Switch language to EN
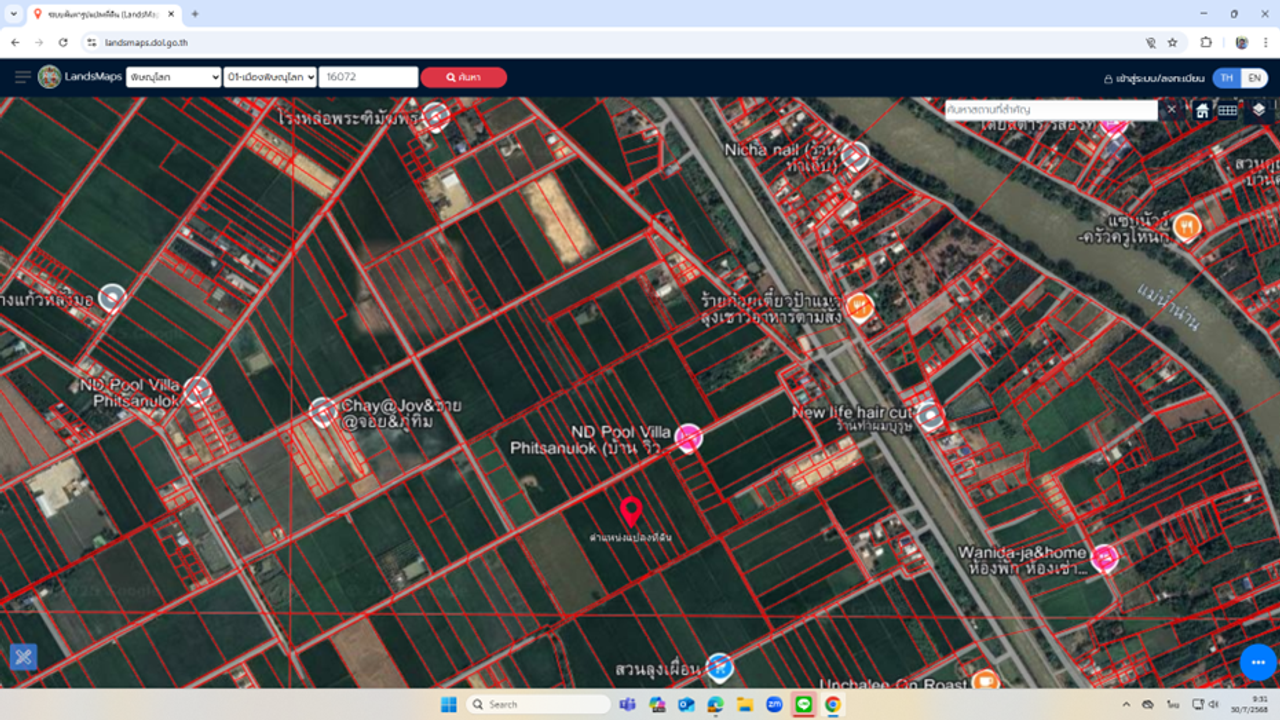The image size is (1280, 720). [1254, 78]
